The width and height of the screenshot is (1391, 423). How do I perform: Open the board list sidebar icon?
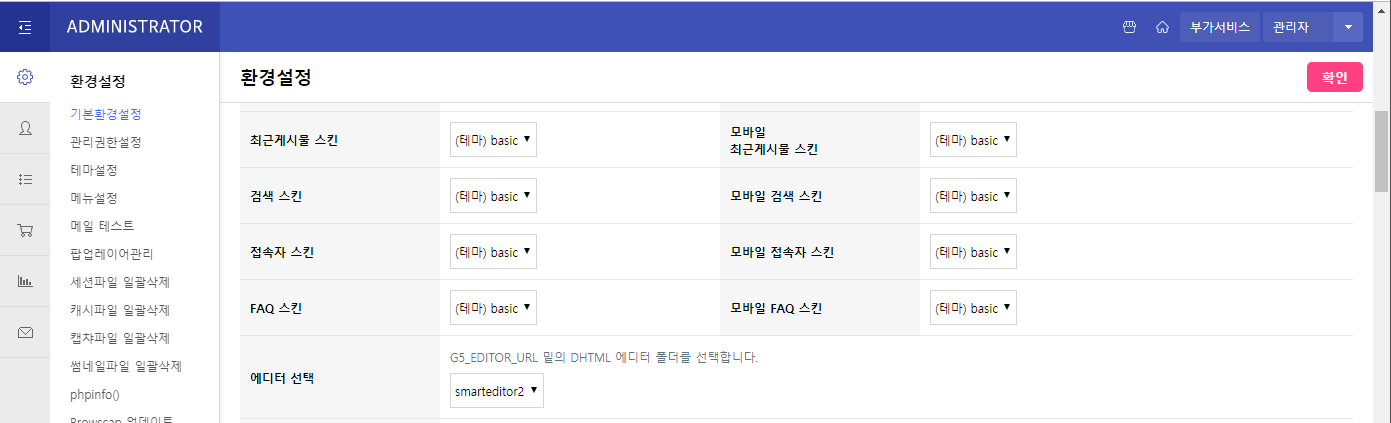pyautogui.click(x=25, y=179)
